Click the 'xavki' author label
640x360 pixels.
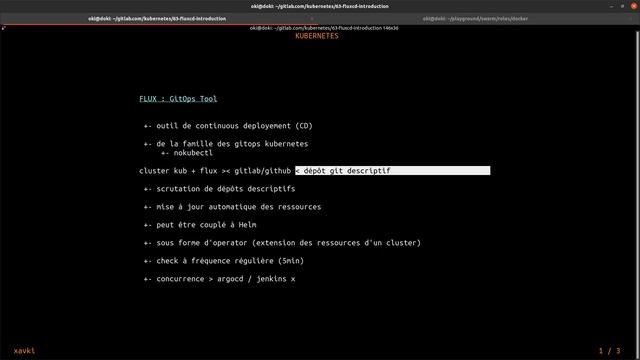tap(24, 351)
